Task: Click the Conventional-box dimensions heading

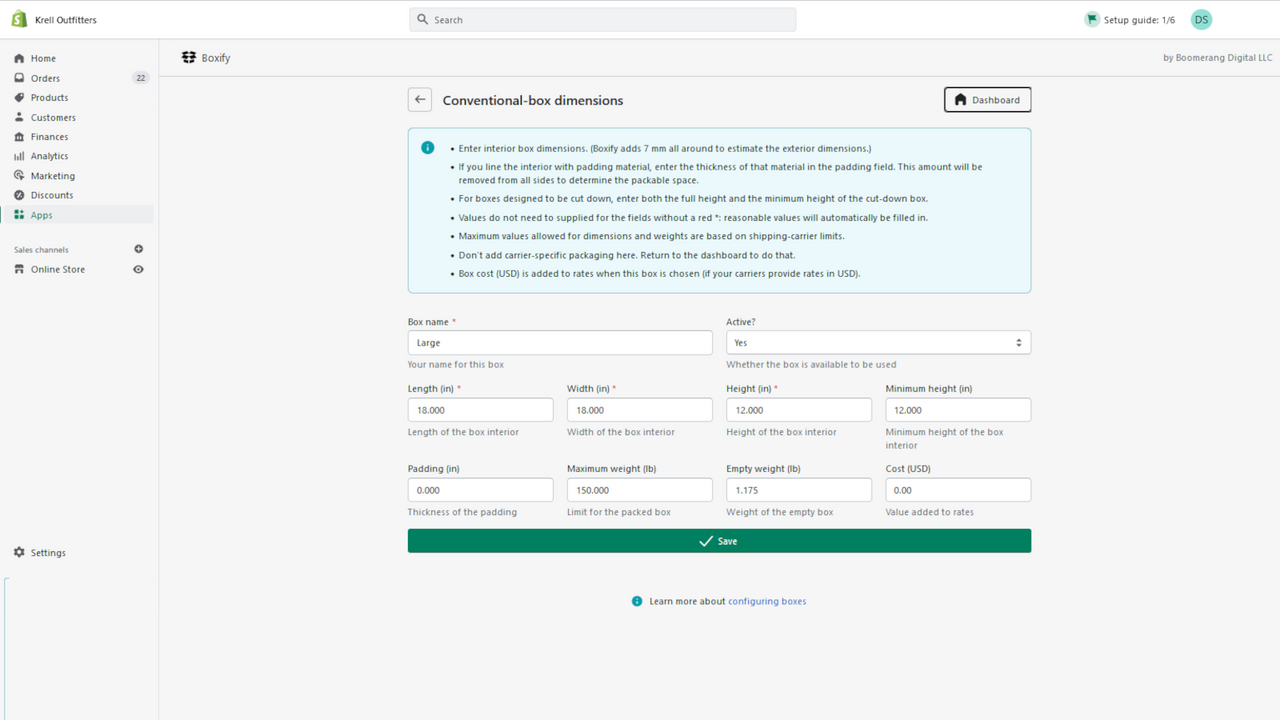Action: click(533, 100)
